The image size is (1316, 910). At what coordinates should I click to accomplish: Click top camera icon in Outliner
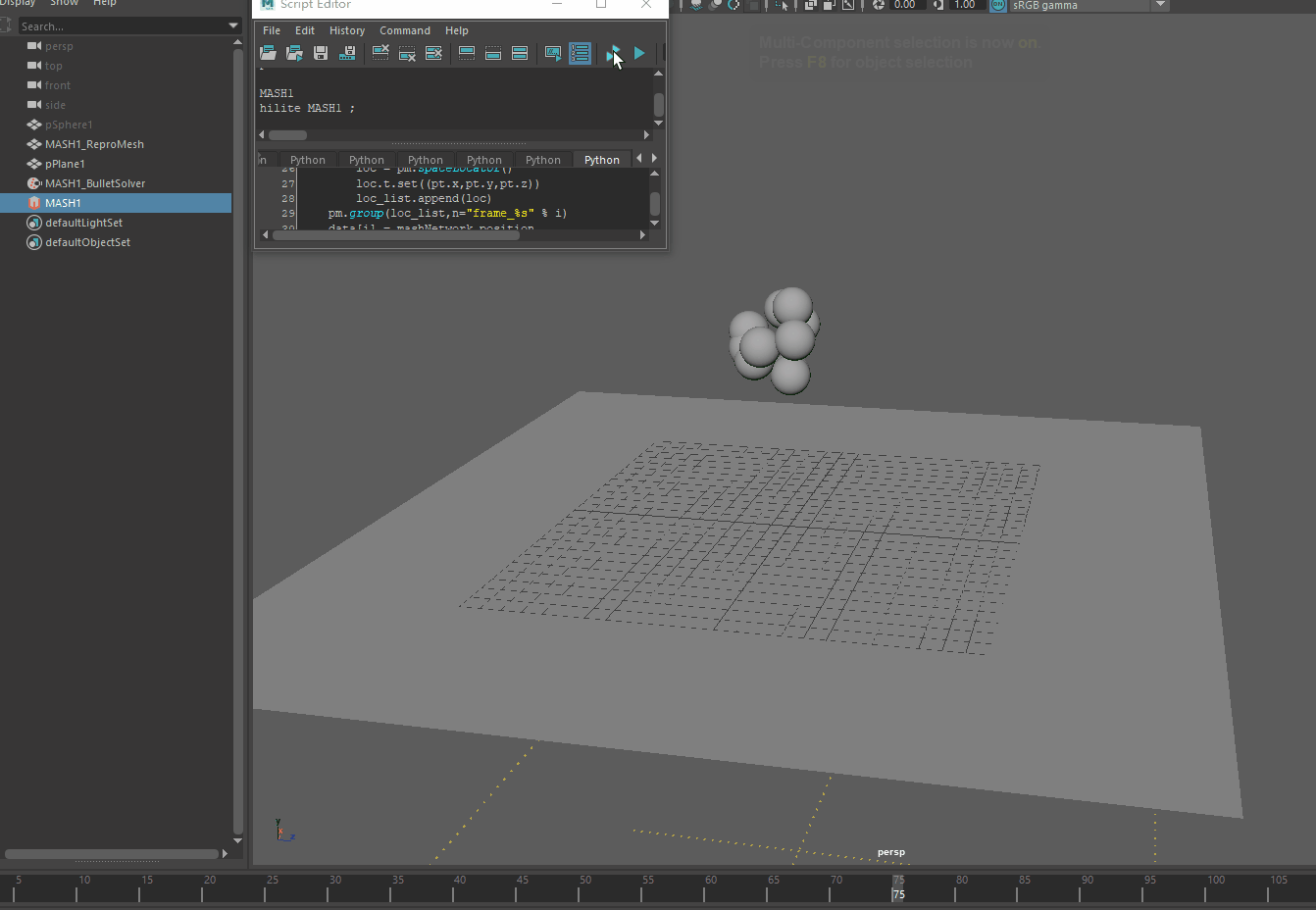pyautogui.click(x=34, y=66)
